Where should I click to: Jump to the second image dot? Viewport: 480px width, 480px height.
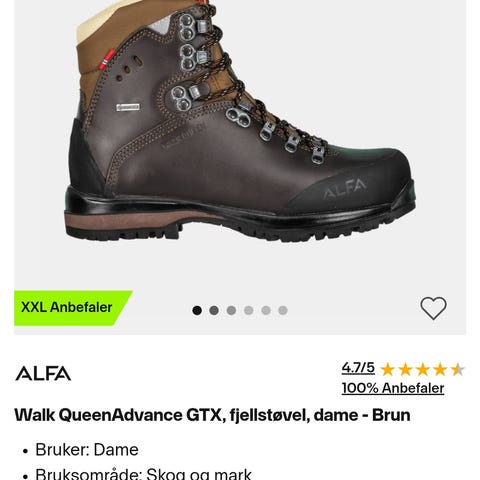[x=214, y=310]
